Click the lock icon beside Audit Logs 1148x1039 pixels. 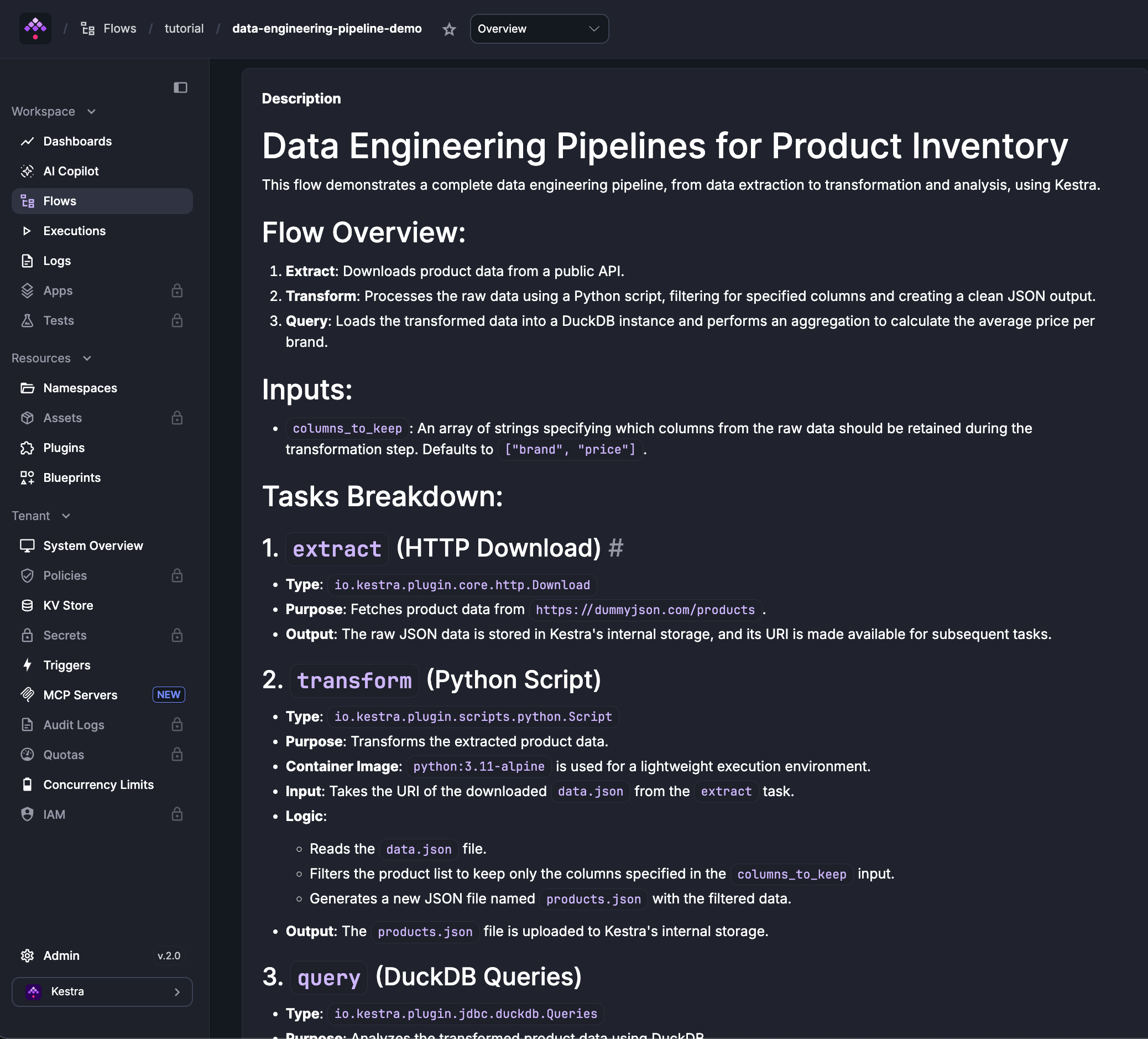click(x=177, y=725)
